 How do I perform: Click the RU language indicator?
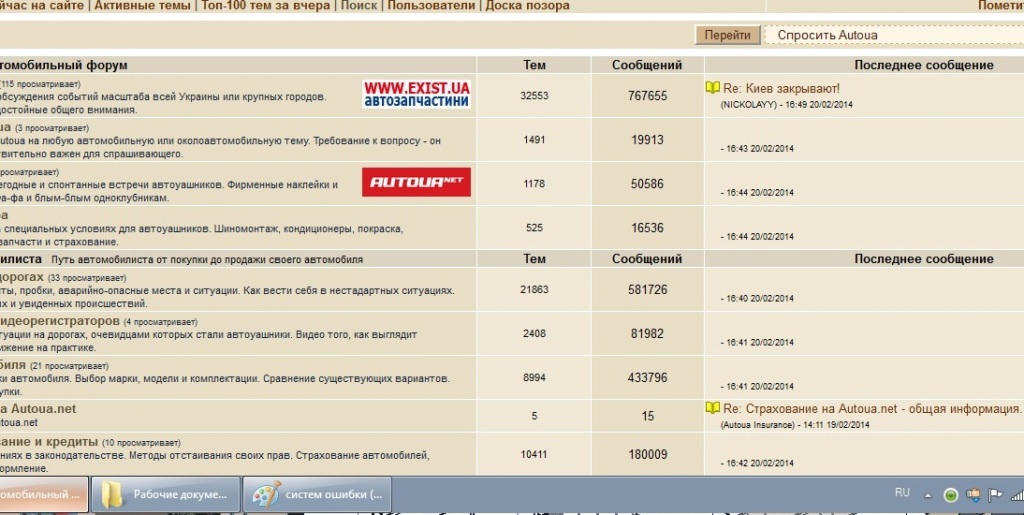[902, 493]
